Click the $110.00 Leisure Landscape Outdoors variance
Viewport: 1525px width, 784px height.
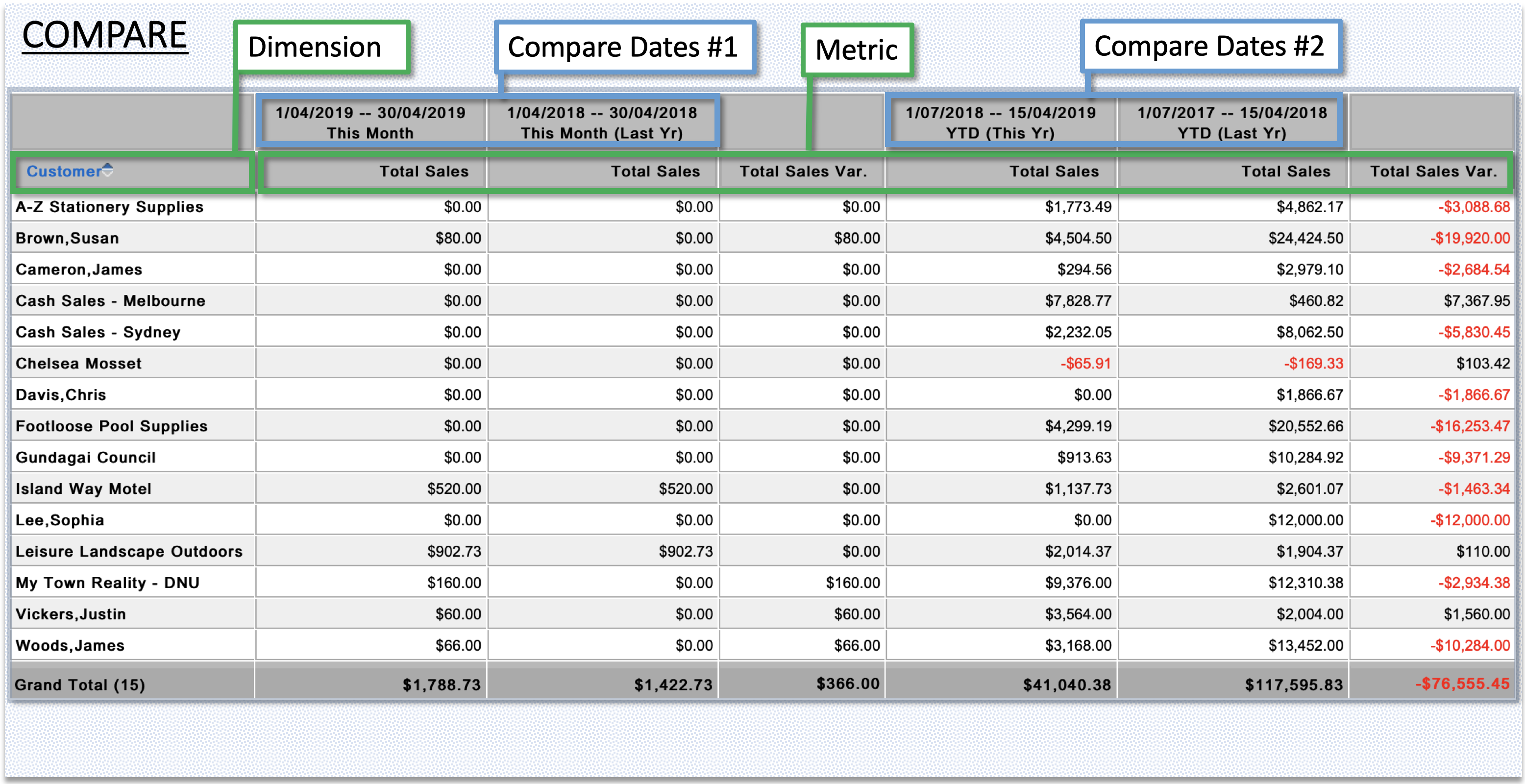(x=1483, y=552)
